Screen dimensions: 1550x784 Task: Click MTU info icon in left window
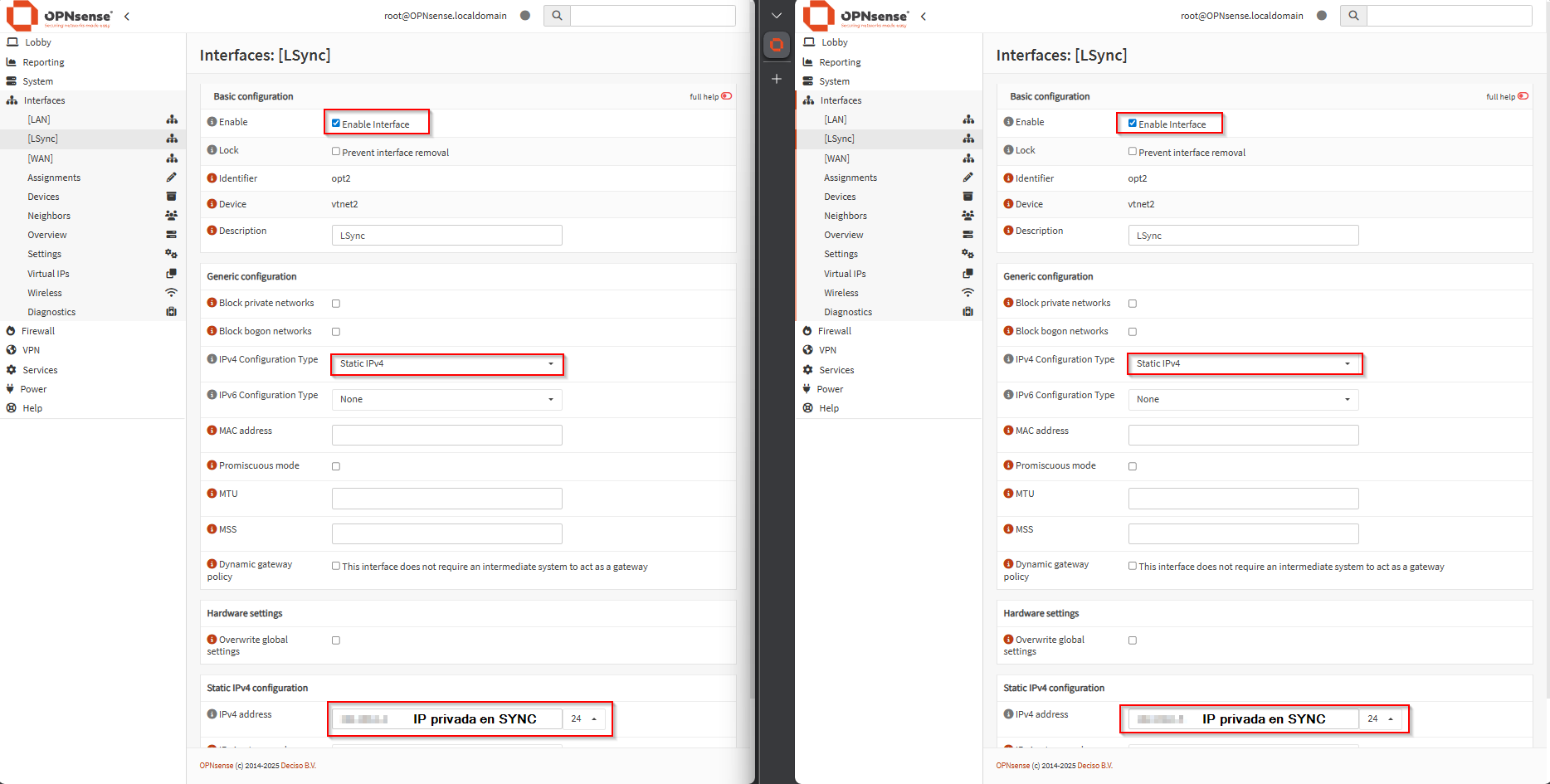[212, 494]
